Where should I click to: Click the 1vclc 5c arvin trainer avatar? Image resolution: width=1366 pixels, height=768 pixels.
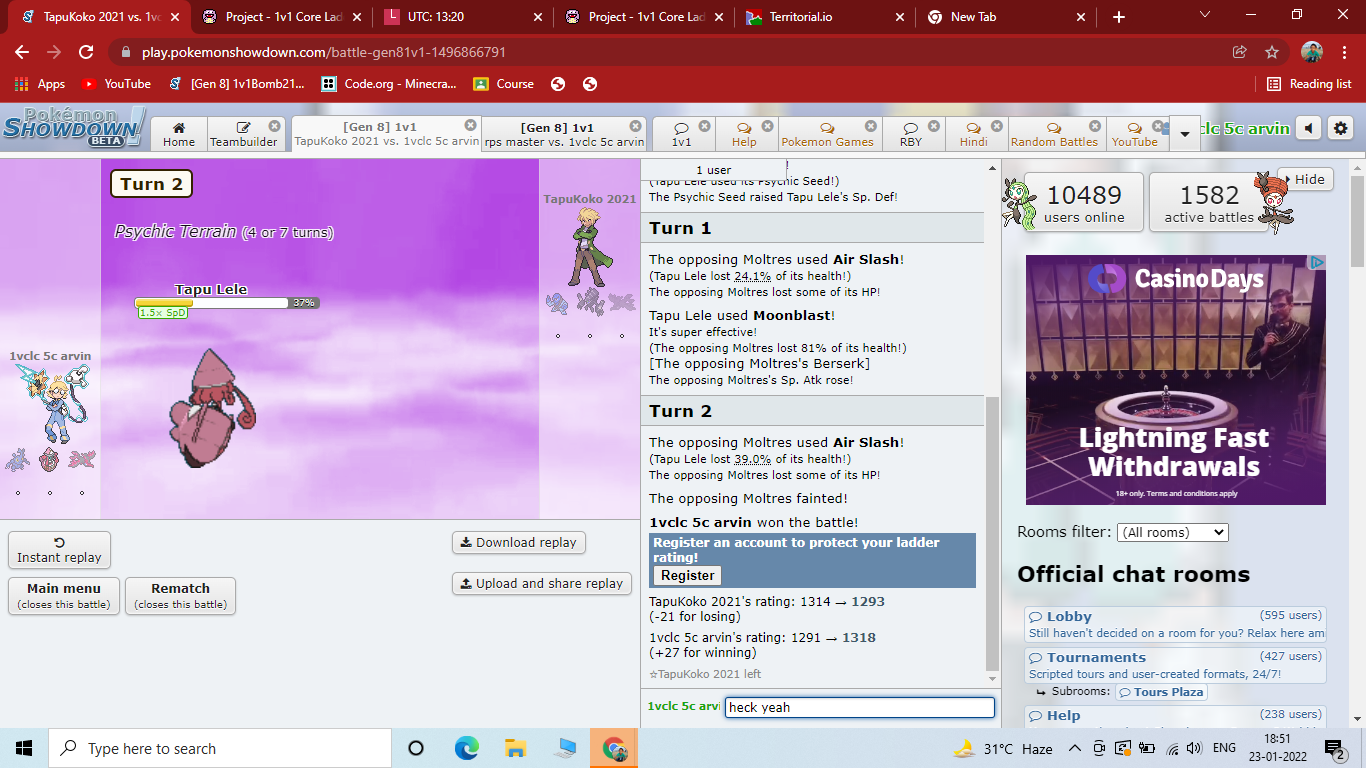coord(52,403)
